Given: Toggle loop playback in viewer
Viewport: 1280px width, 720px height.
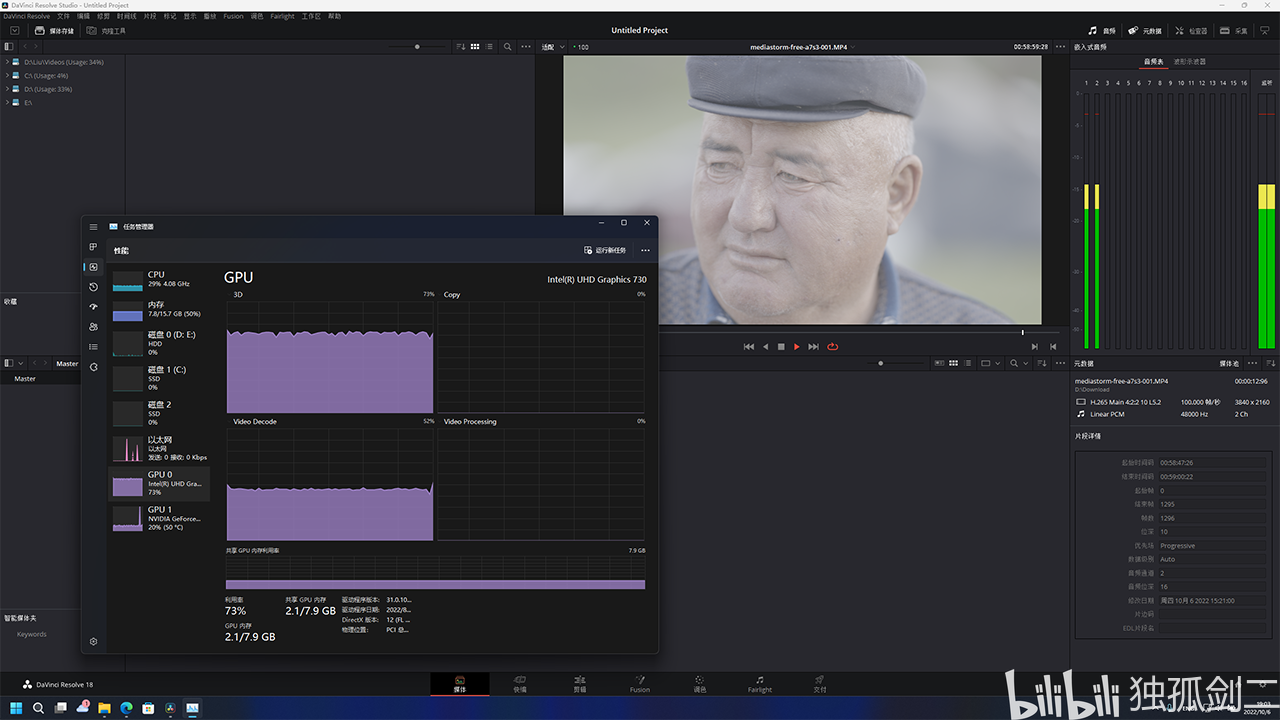Looking at the screenshot, I should (x=832, y=347).
